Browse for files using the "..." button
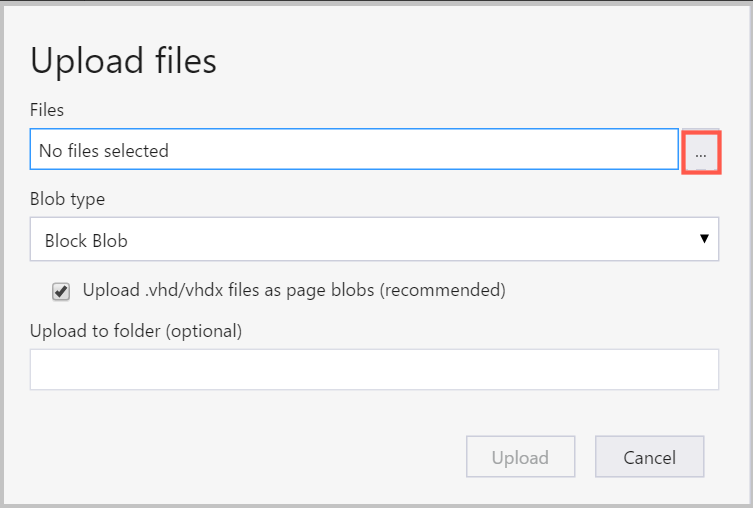 [700, 152]
